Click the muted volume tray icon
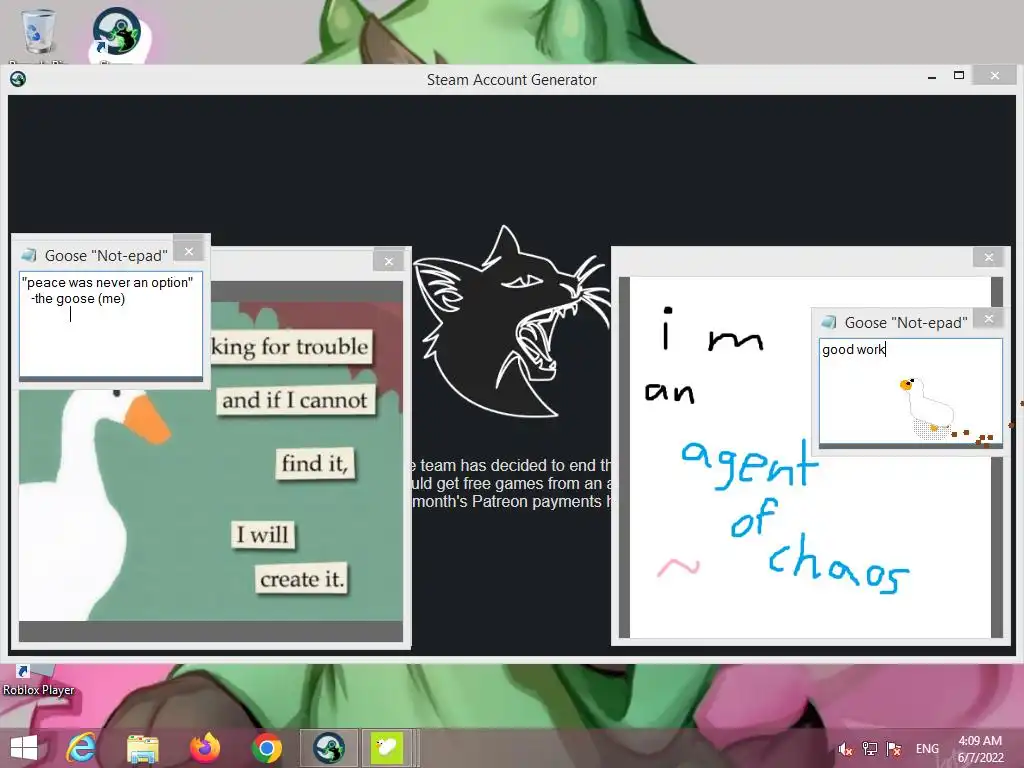Image resolution: width=1024 pixels, height=768 pixels. [845, 748]
